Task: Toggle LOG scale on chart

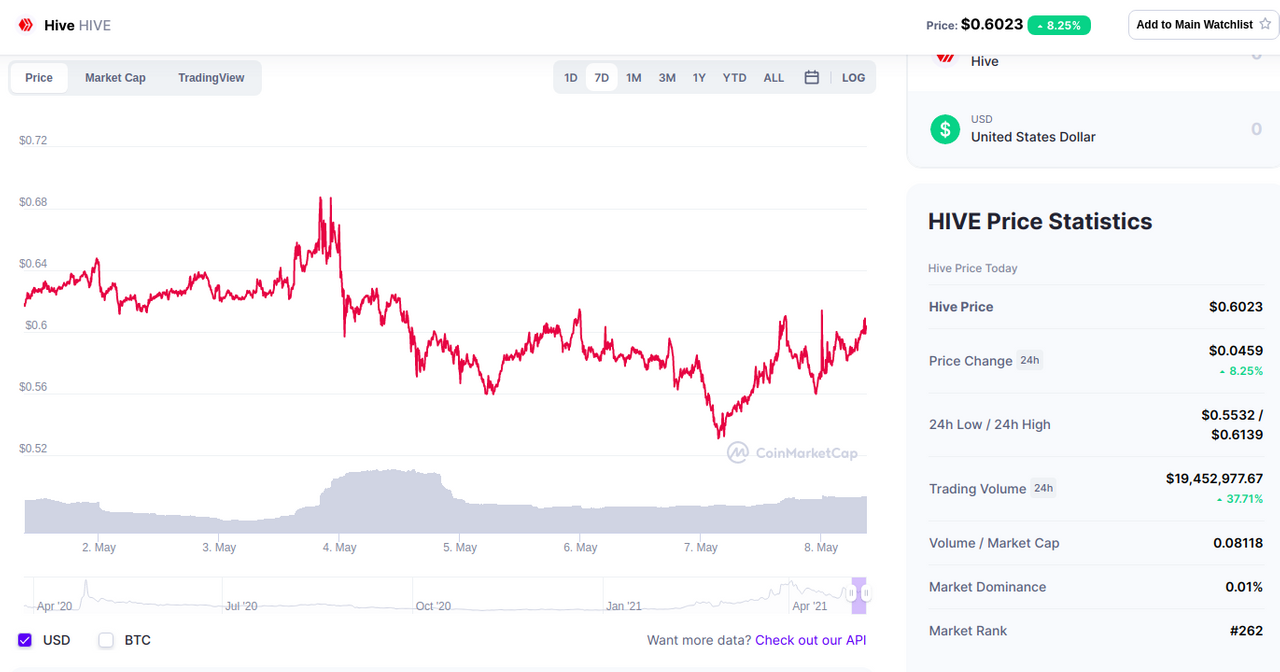Action: point(853,77)
